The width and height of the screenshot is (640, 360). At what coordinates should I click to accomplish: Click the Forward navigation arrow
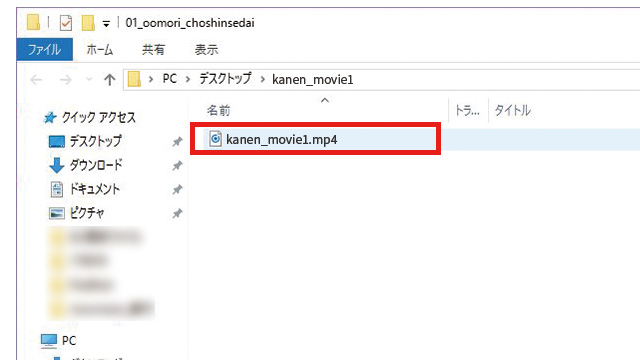[65, 80]
